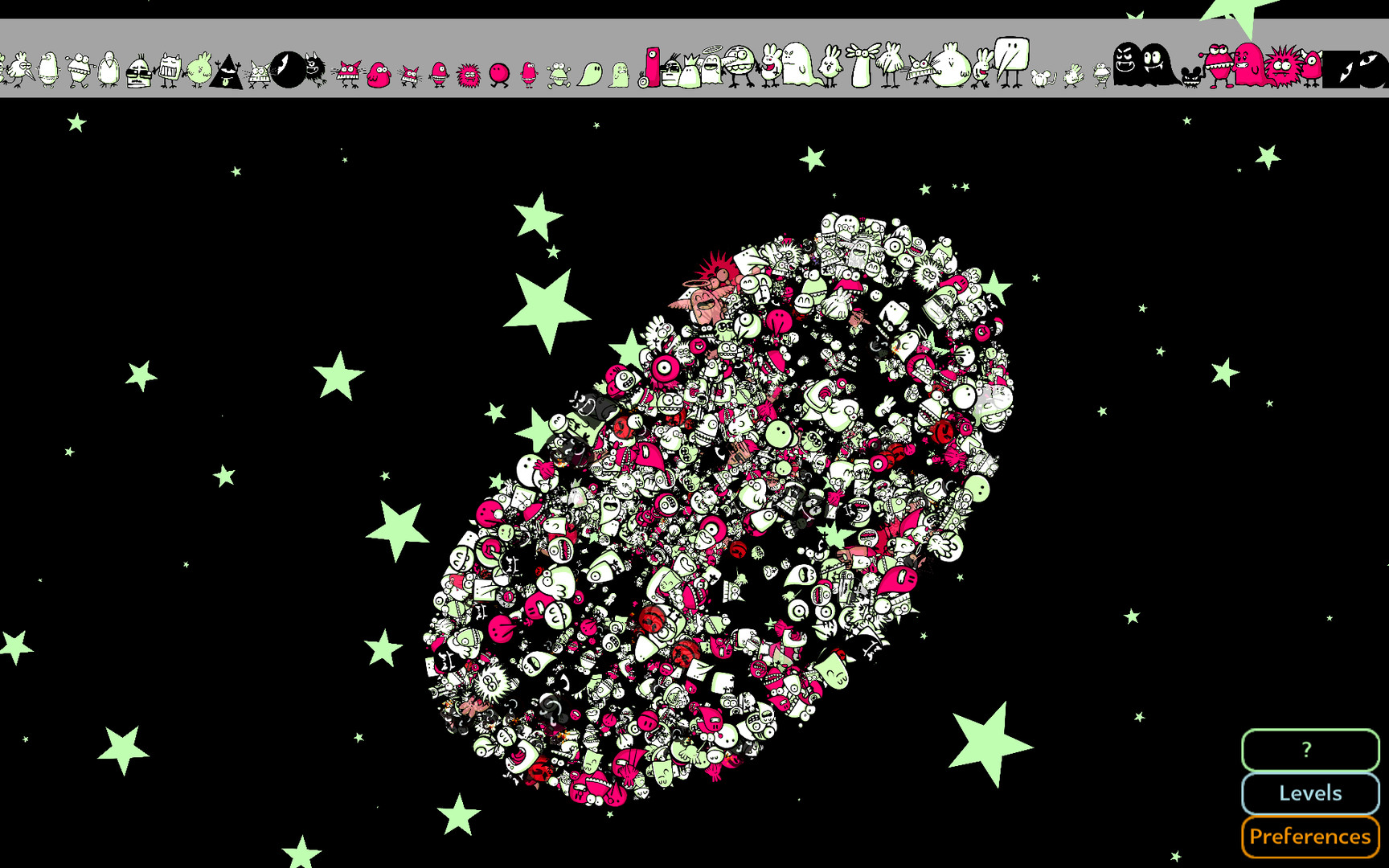Select the teardrop-shaped green ghost icon

[x=590, y=75]
